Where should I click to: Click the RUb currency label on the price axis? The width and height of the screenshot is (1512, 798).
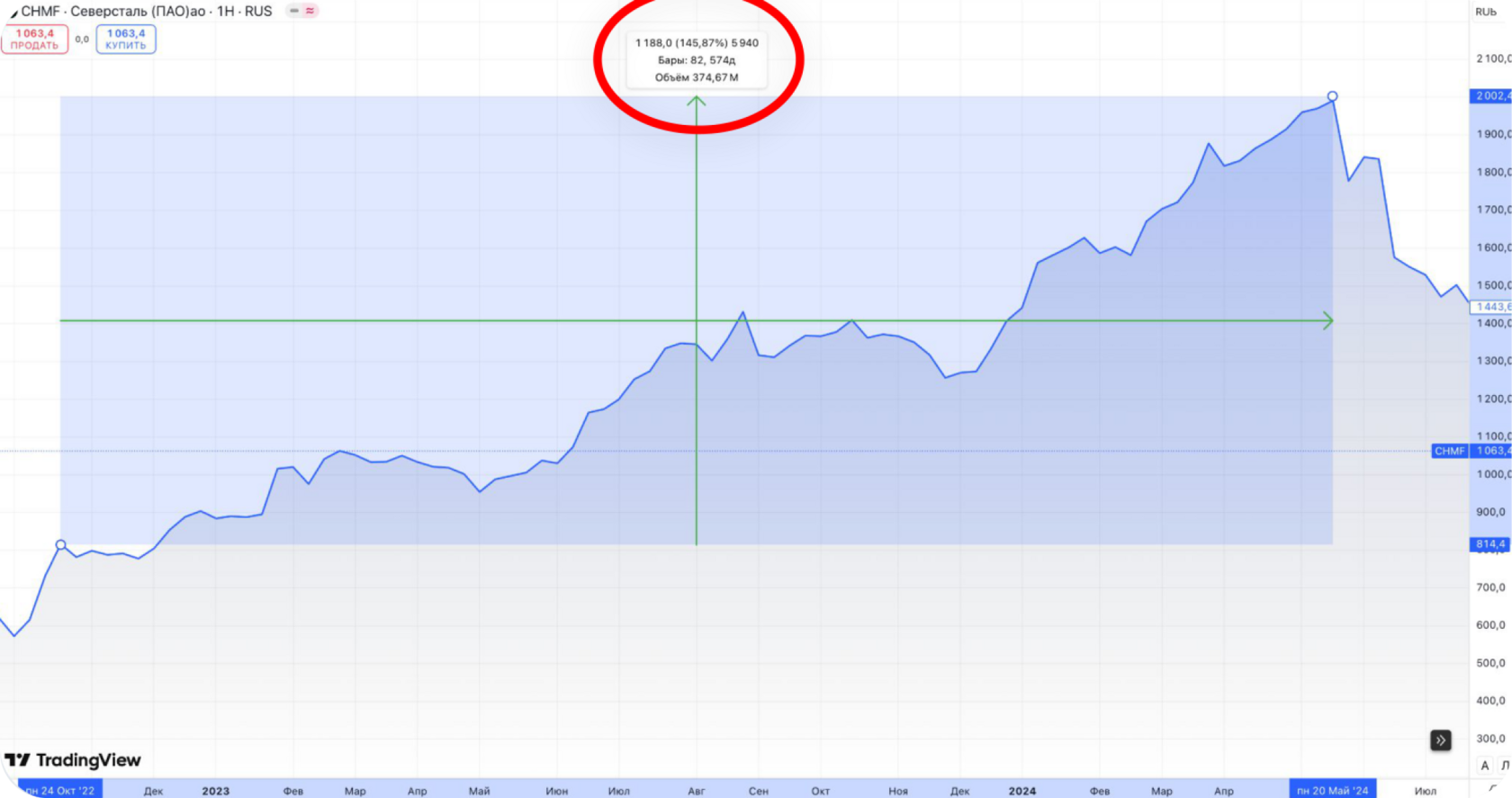(x=1486, y=12)
